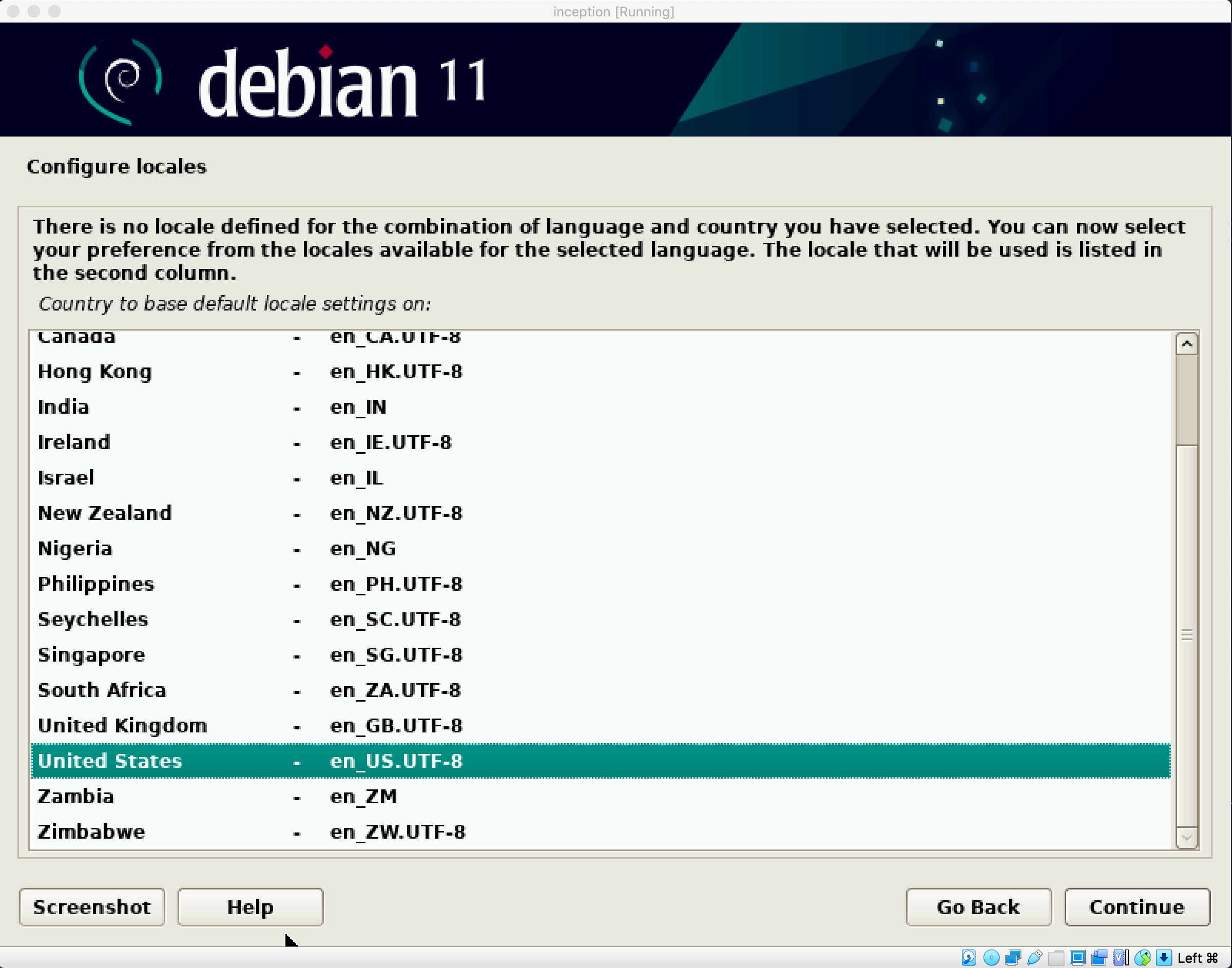The width and height of the screenshot is (1232, 968).
Task: Click the display settings status icon
Action: pos(1077,958)
